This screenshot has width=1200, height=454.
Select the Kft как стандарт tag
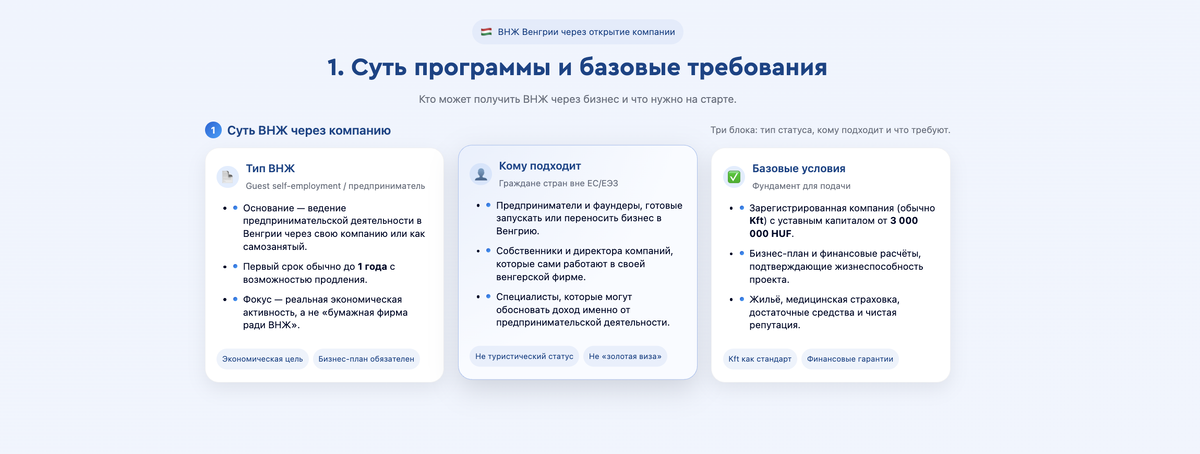[x=760, y=359]
